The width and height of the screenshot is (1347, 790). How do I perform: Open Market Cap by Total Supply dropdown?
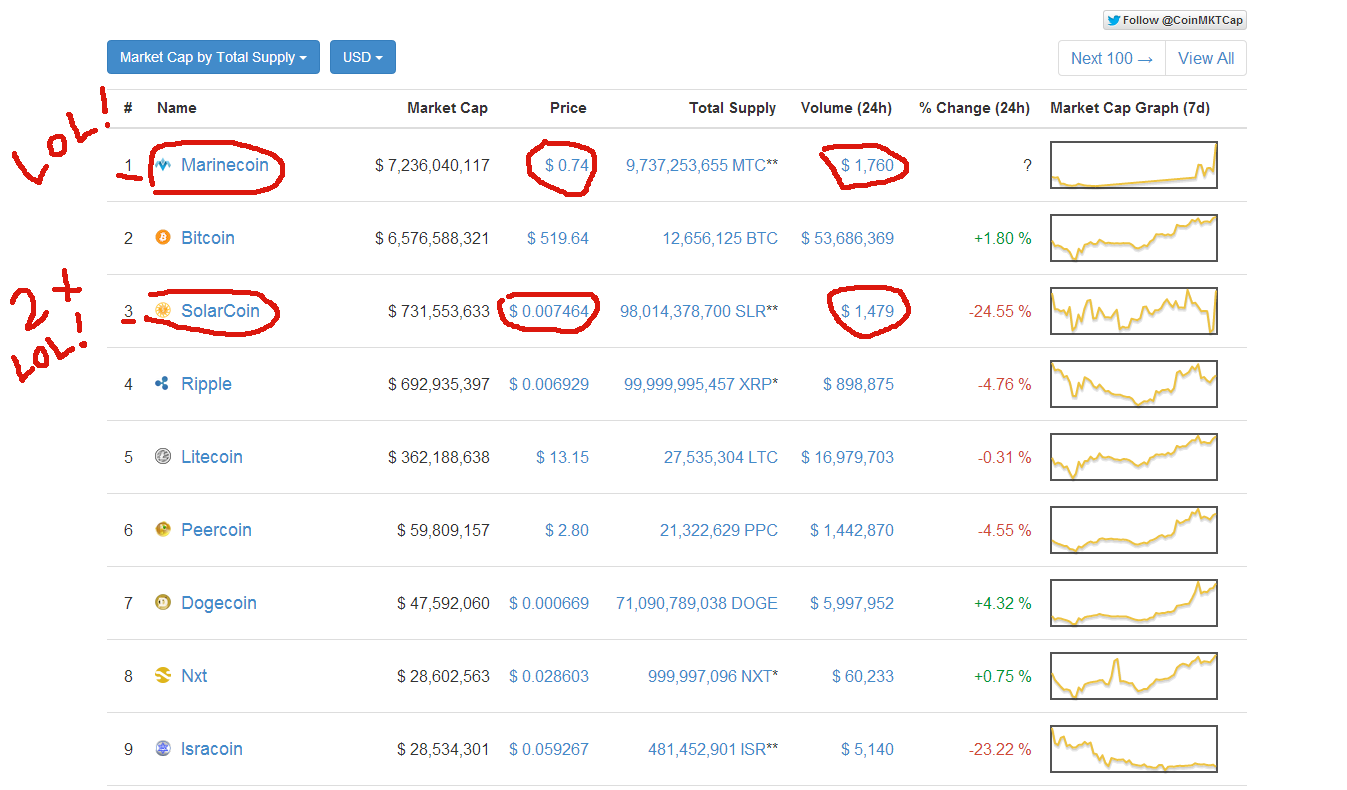pyautogui.click(x=213, y=57)
